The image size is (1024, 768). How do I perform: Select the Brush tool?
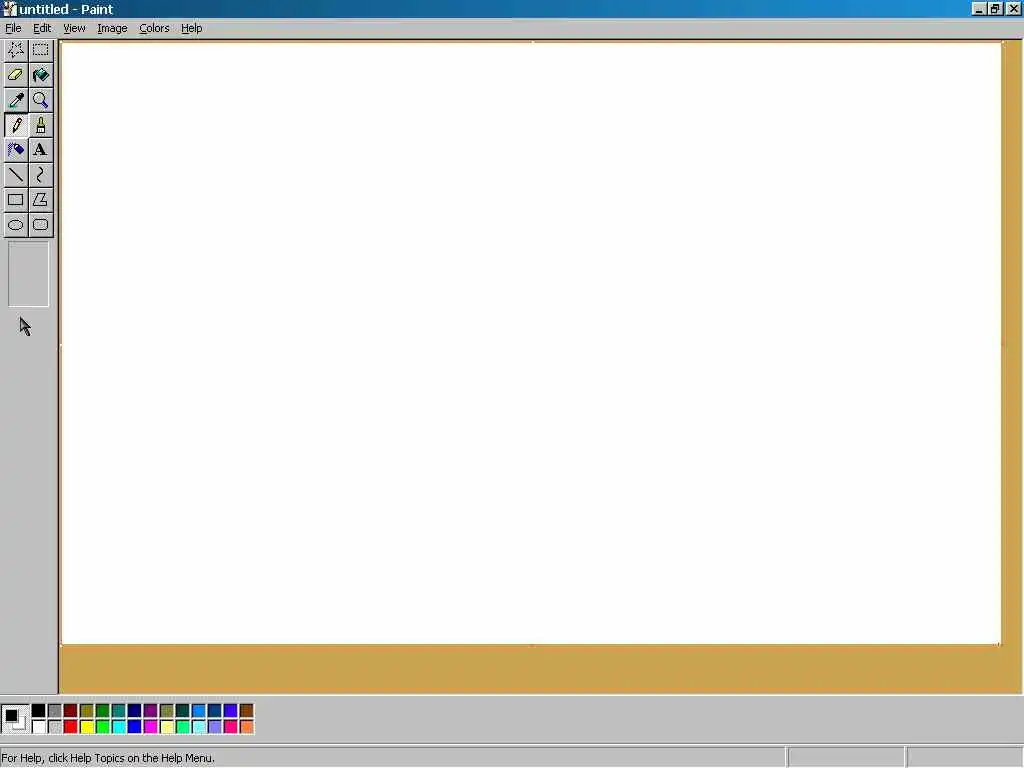(x=40, y=125)
